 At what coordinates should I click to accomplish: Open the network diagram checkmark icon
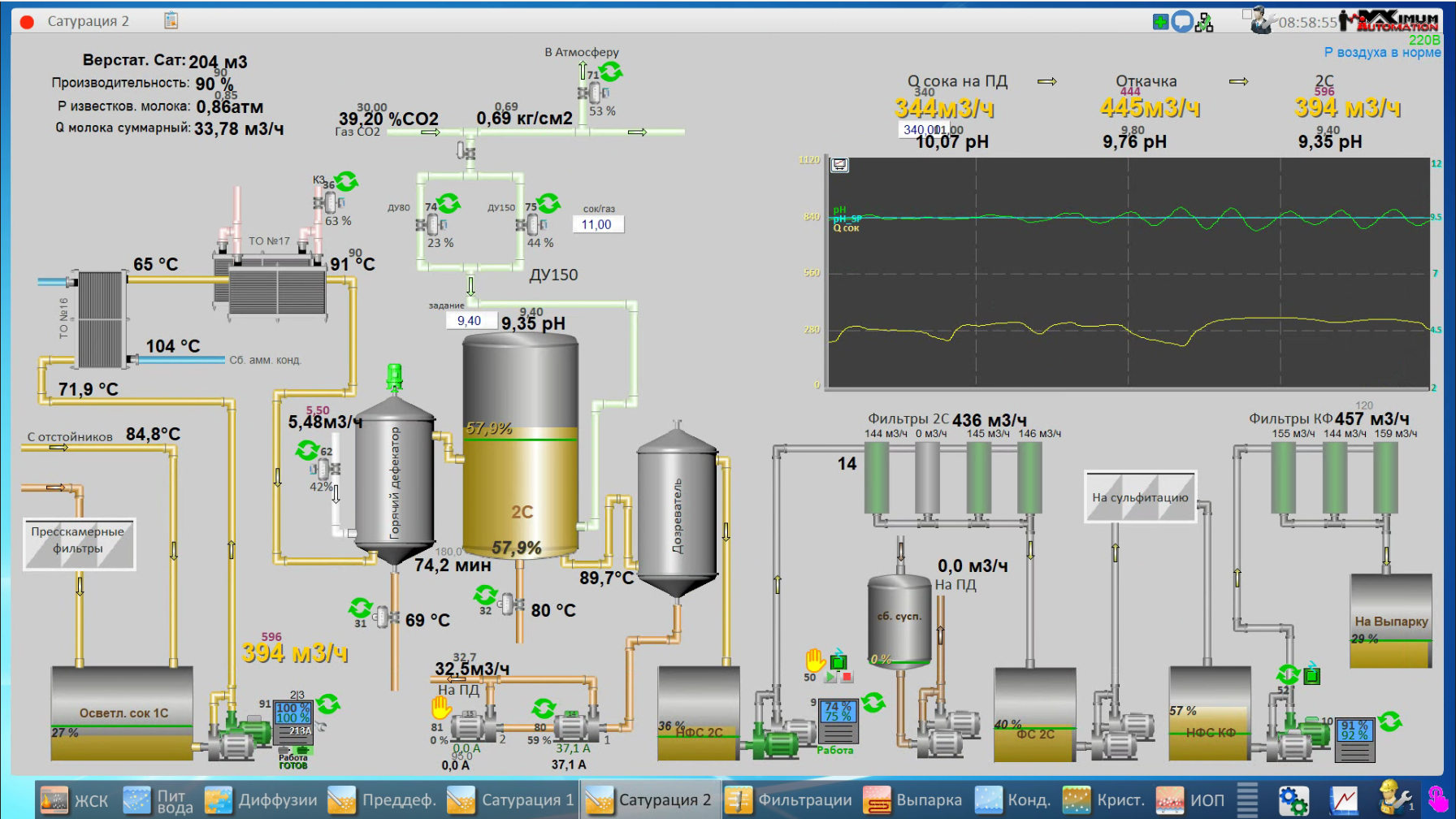pyautogui.click(x=1204, y=22)
